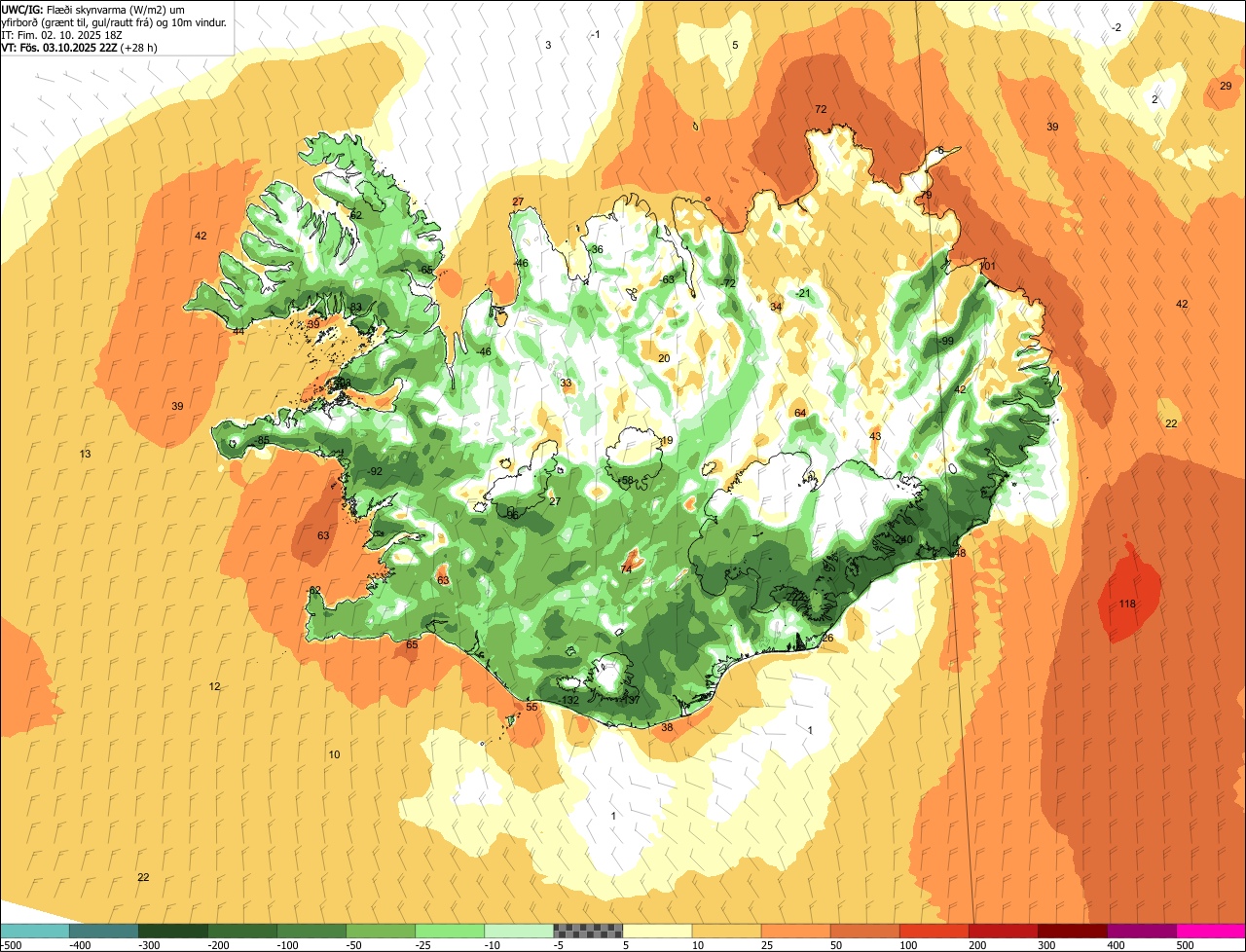Screen dimensions: 1246x952
Task: Click the 13 value in the western sea
Action: (86, 455)
